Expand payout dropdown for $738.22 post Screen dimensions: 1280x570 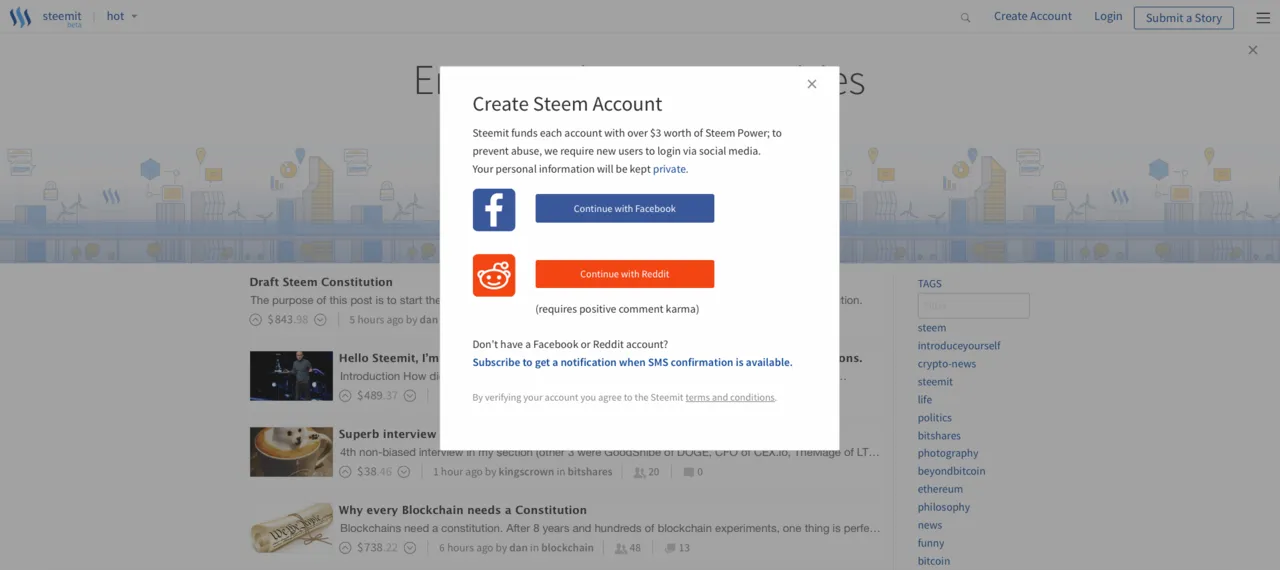pyautogui.click(x=410, y=548)
